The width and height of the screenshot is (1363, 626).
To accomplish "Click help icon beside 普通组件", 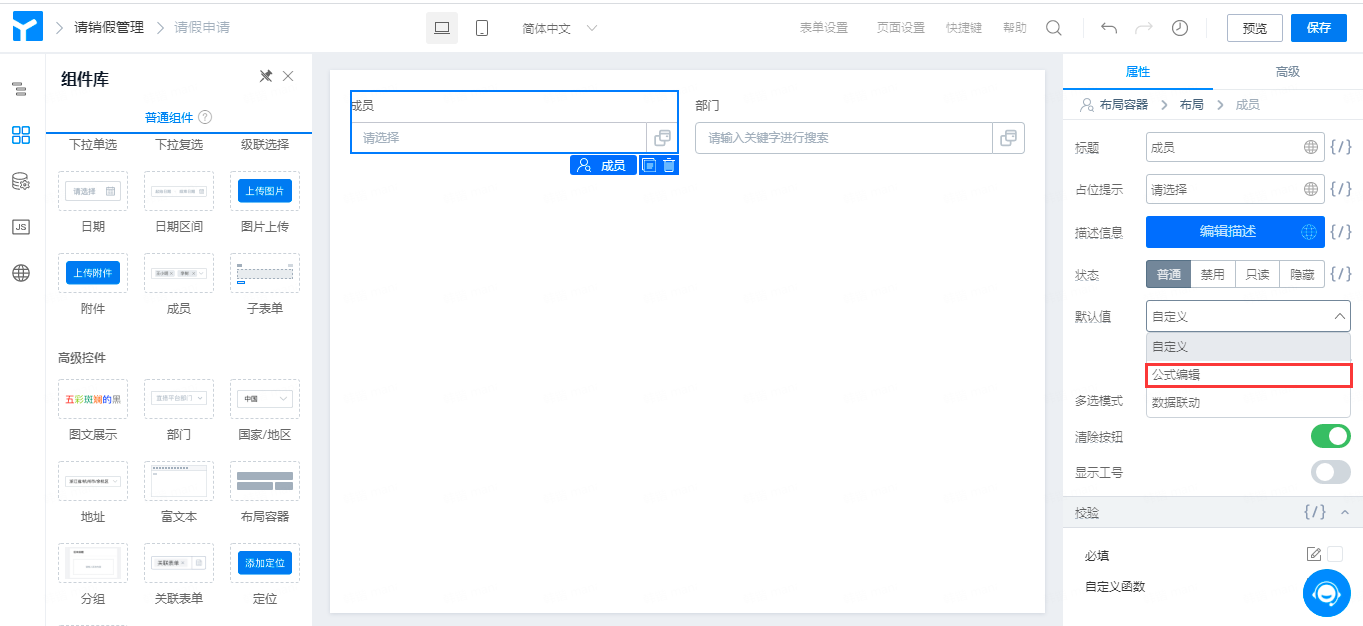I will (x=205, y=117).
